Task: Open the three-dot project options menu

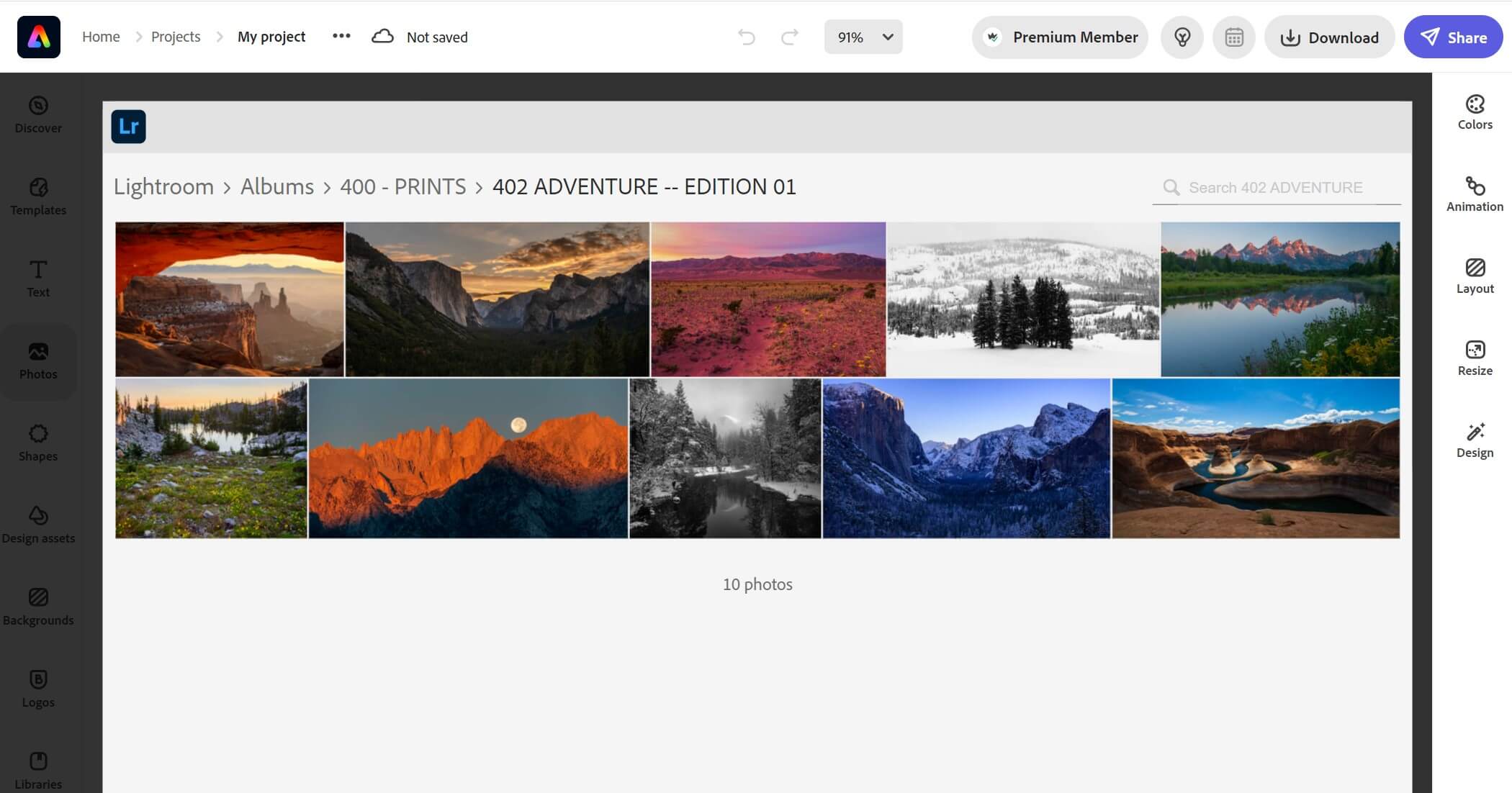Action: tap(341, 36)
